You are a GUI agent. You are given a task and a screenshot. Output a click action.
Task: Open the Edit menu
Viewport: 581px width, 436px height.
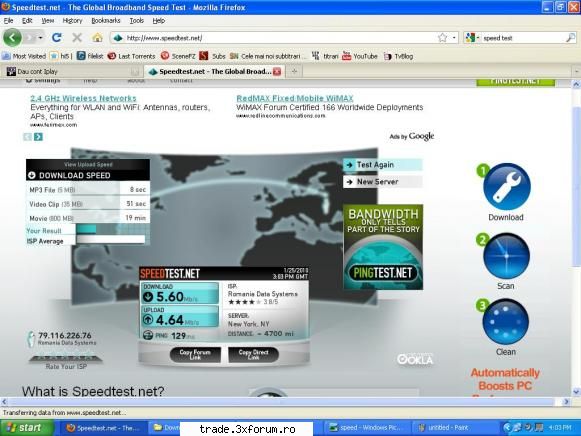pyautogui.click(x=27, y=21)
